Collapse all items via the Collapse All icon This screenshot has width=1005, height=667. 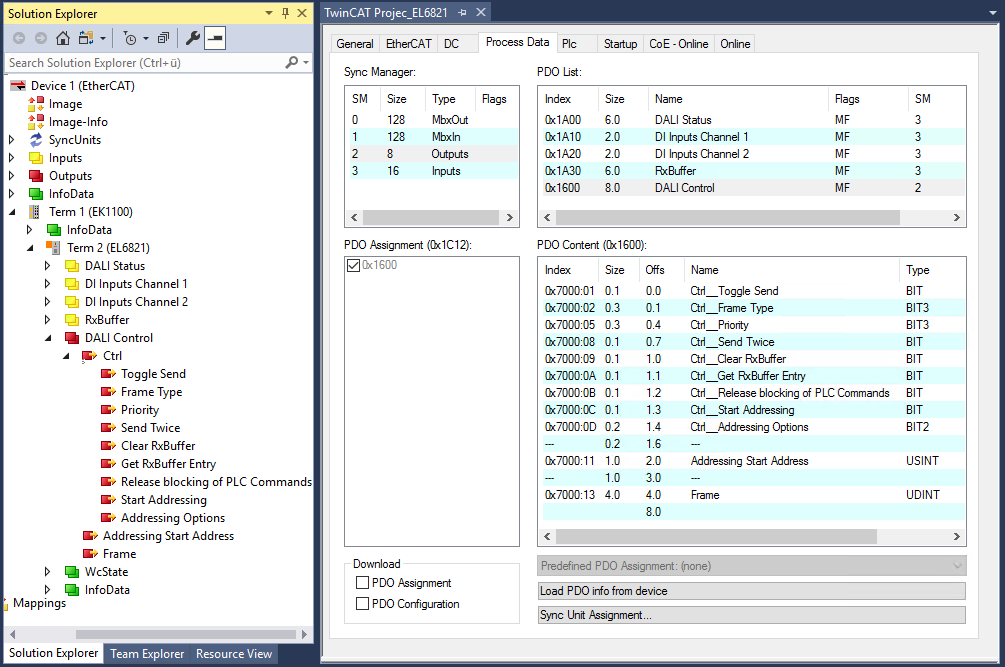162,37
